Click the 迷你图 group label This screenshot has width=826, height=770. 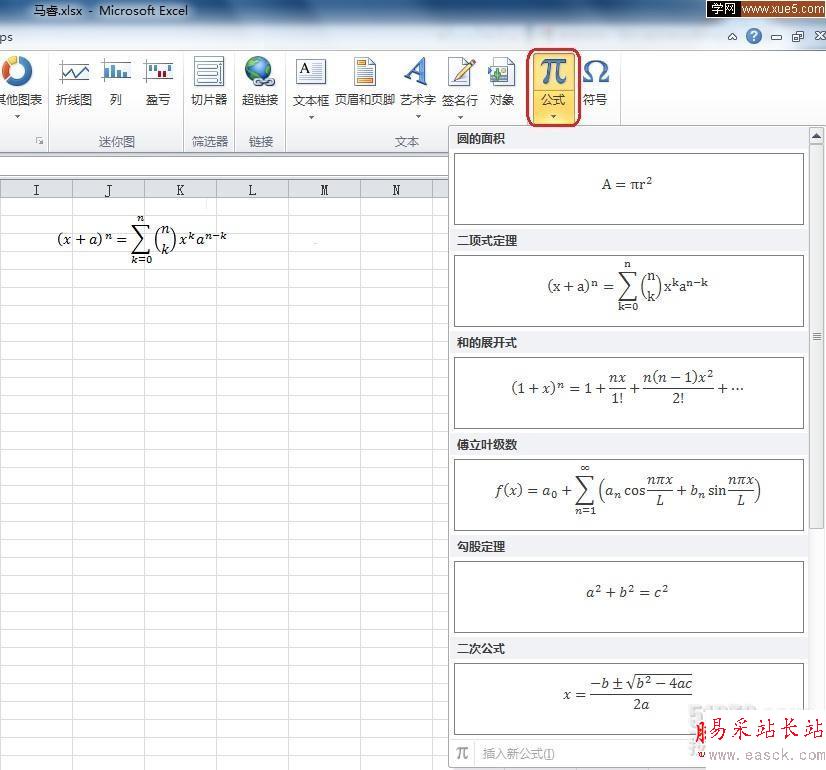coord(116,141)
